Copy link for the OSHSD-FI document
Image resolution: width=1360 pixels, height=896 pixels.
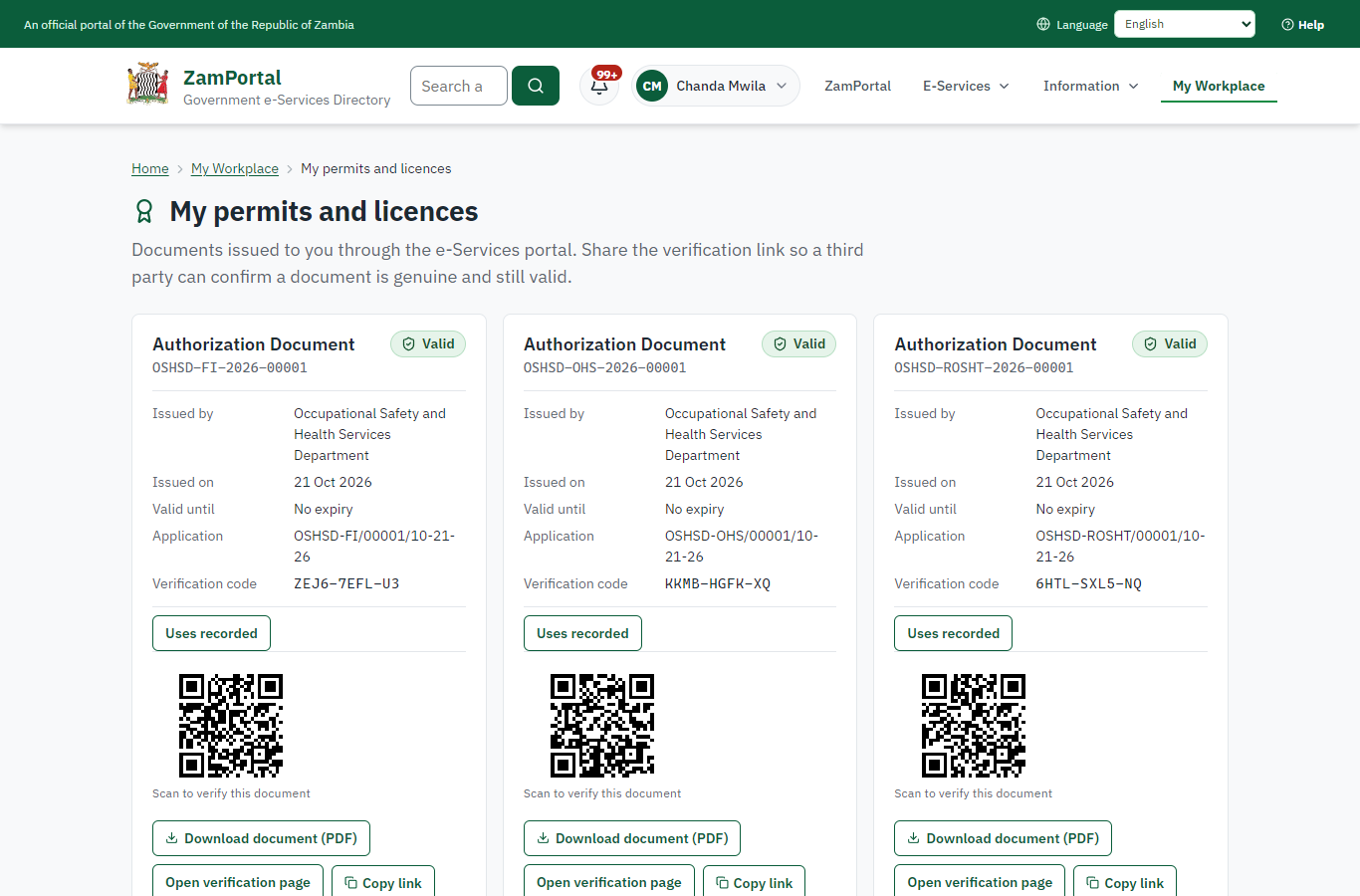coord(383,882)
